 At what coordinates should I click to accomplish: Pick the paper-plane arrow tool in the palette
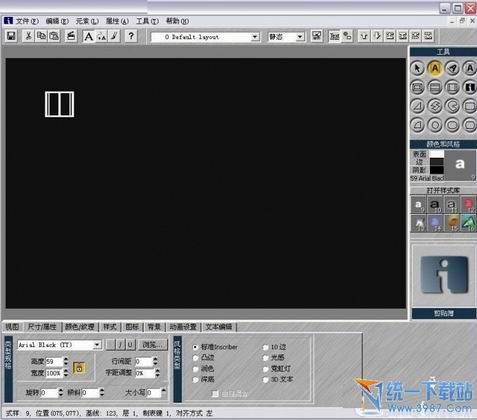(452, 68)
